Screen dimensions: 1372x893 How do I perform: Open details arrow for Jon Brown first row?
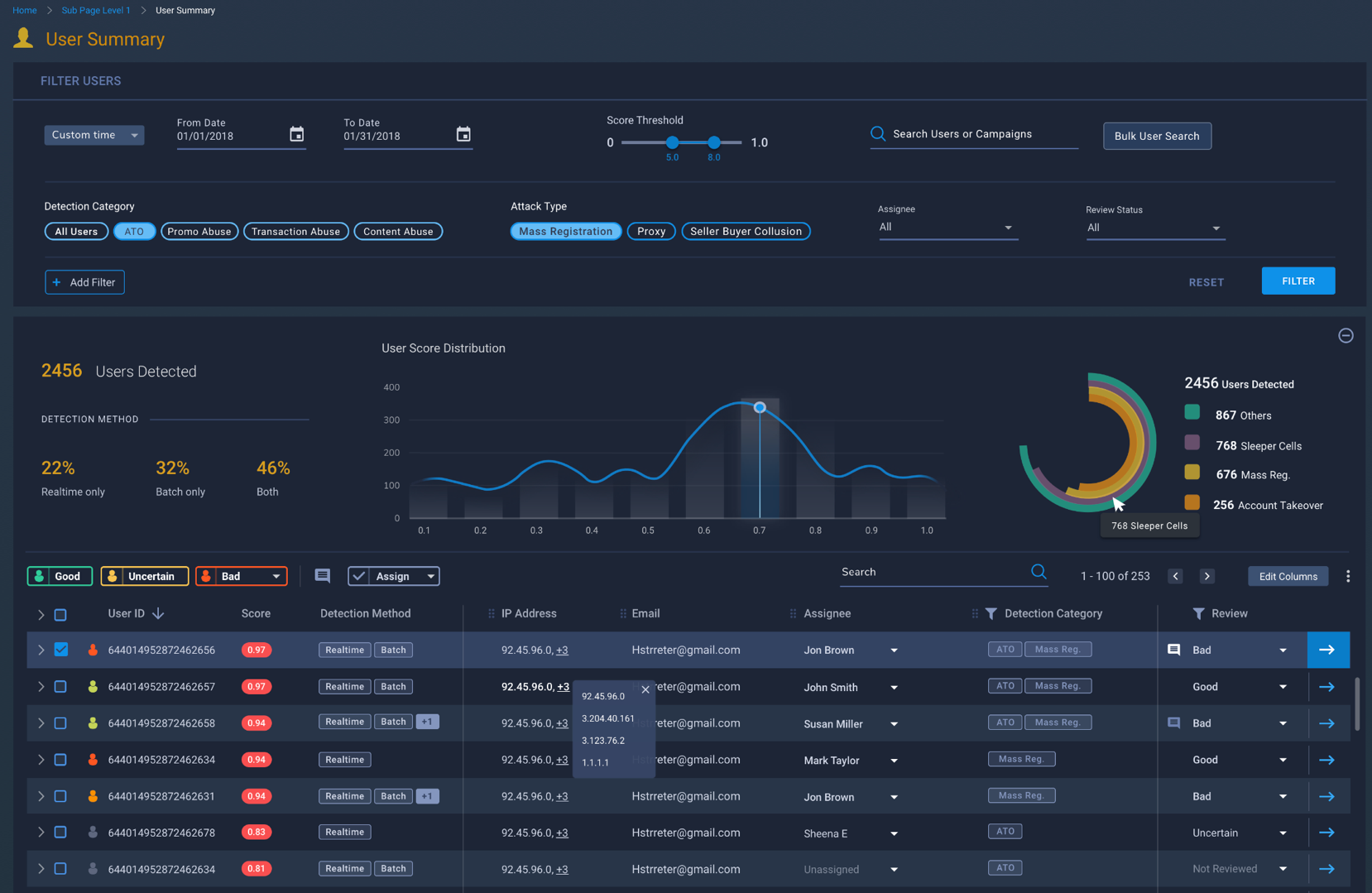pos(1327,650)
